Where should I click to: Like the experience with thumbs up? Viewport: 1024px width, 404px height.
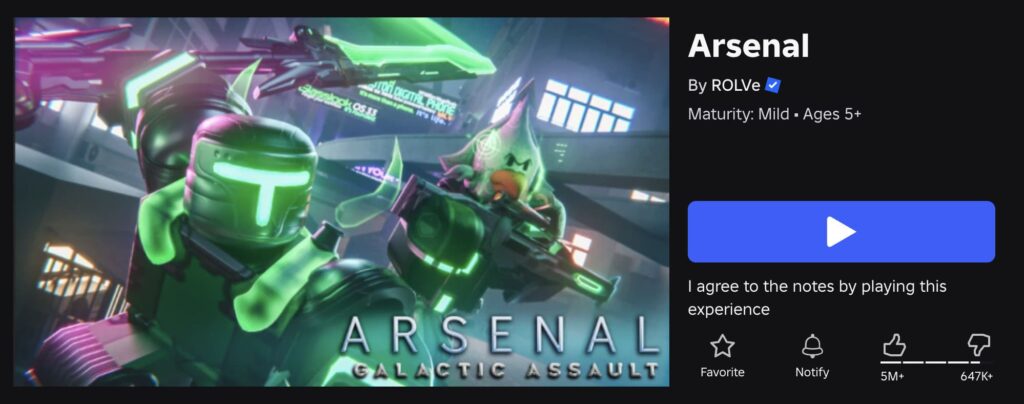pos(893,344)
